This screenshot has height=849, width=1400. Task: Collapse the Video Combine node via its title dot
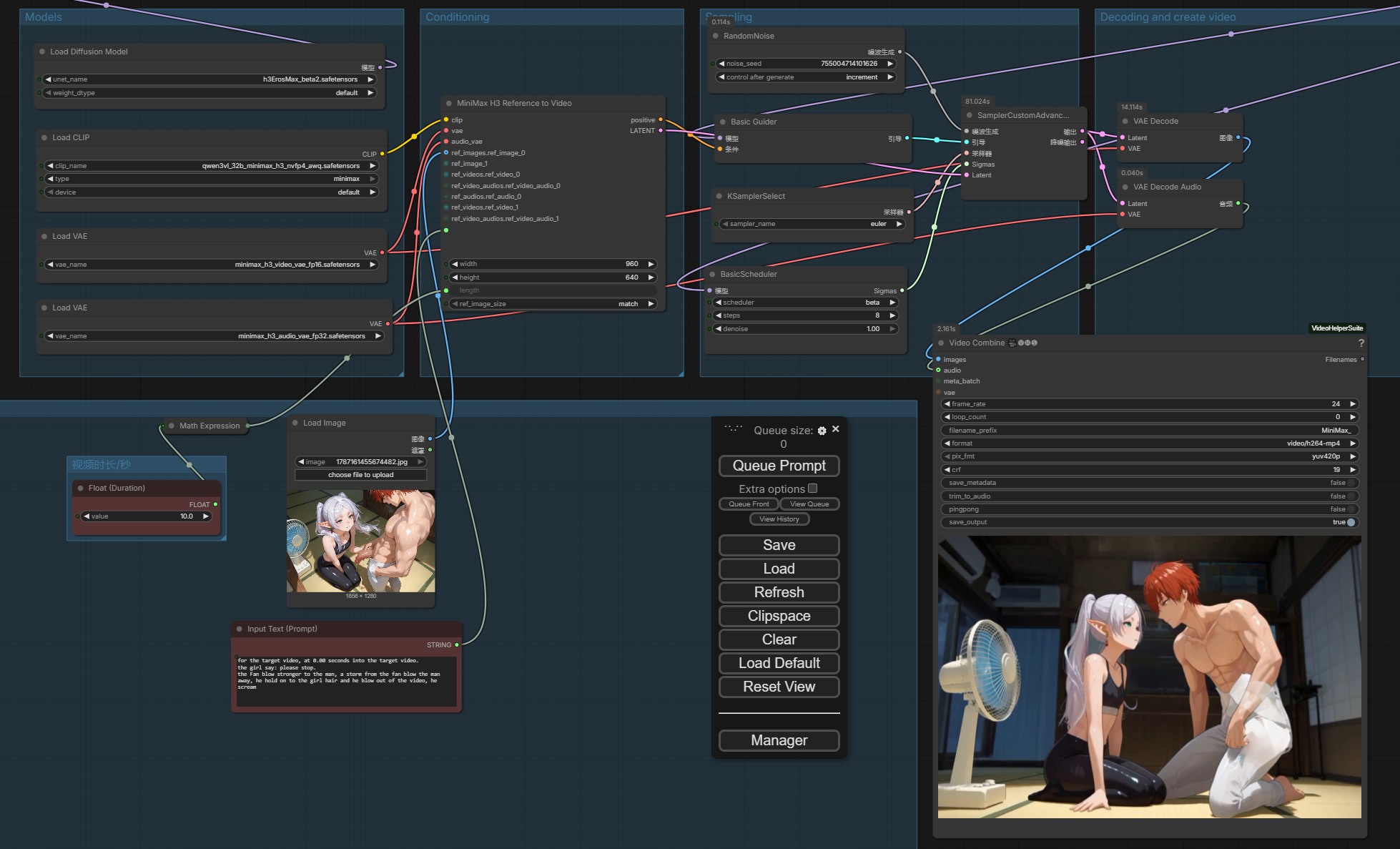(x=941, y=343)
